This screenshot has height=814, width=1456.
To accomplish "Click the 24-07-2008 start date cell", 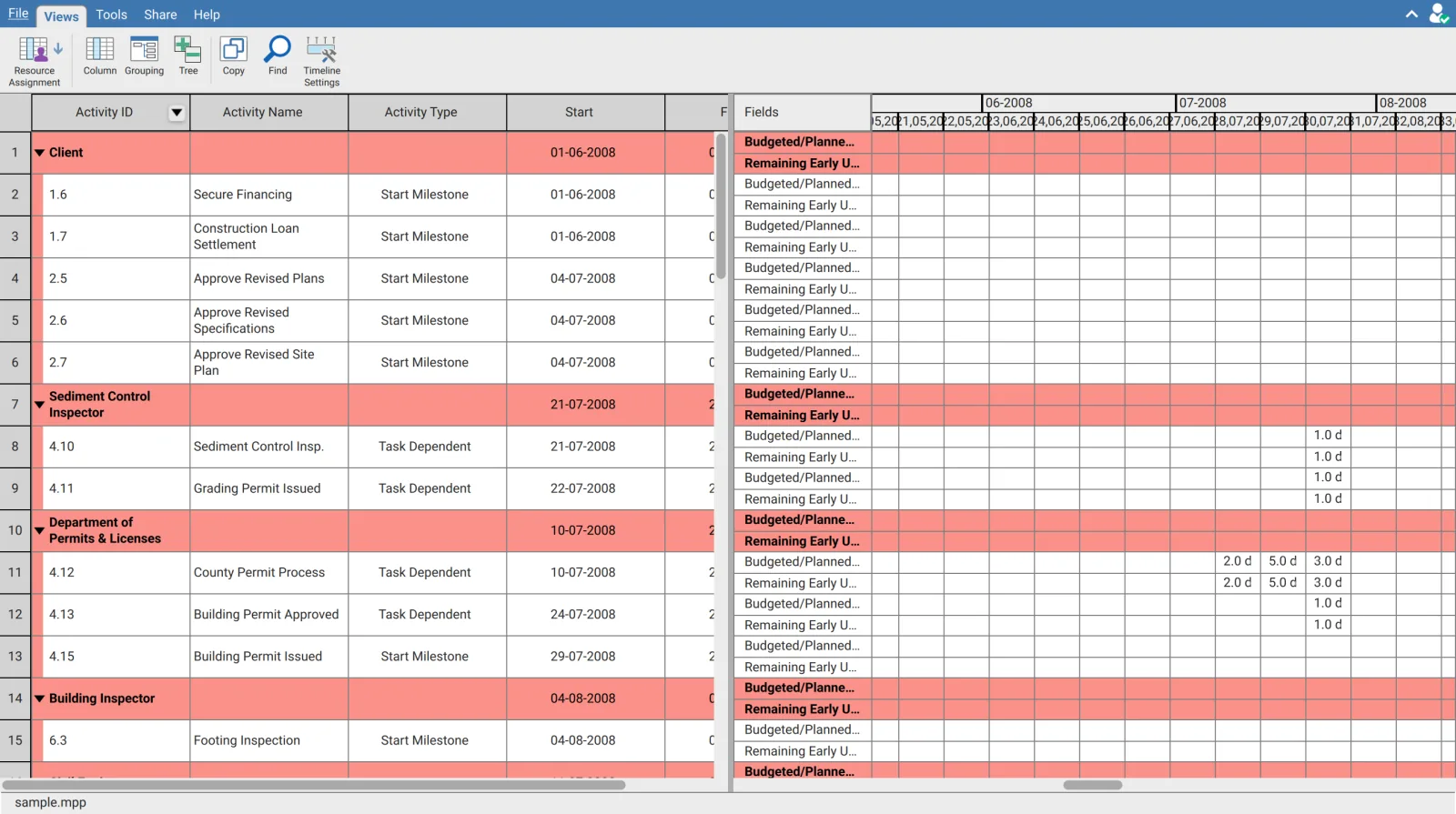I will pos(586,614).
